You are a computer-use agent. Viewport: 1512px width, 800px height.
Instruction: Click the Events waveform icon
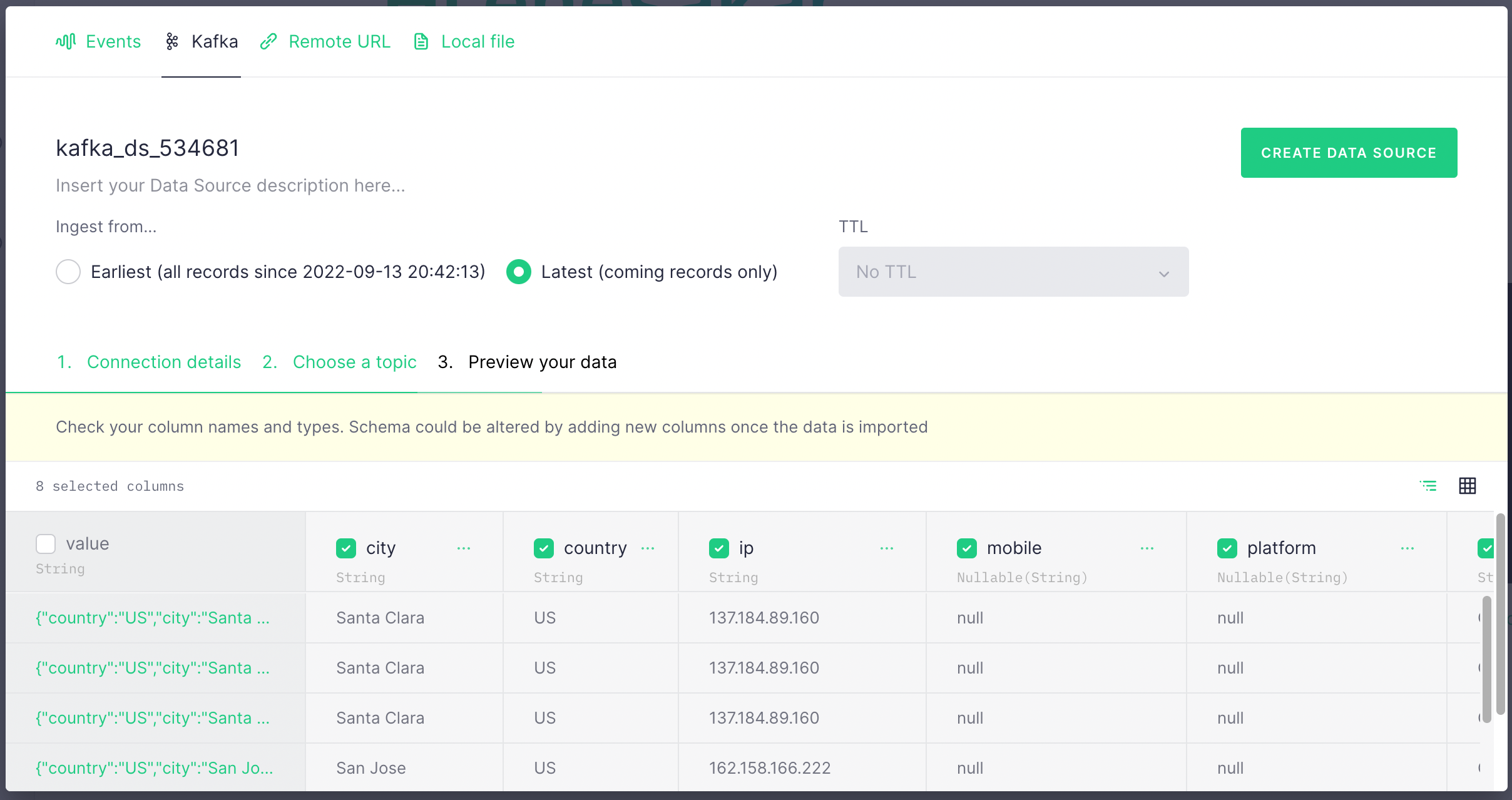coord(66,41)
